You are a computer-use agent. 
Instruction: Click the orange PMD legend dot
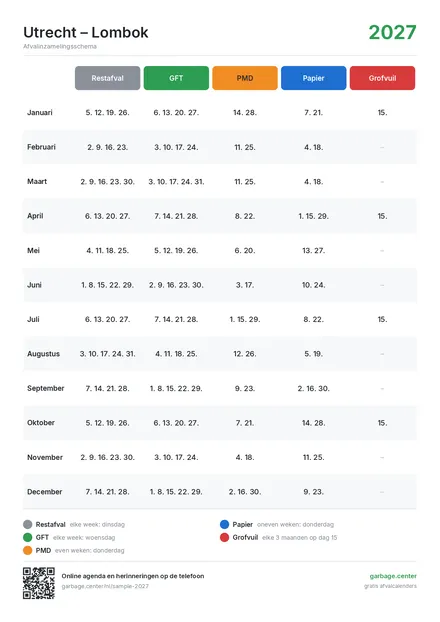tap(27, 551)
